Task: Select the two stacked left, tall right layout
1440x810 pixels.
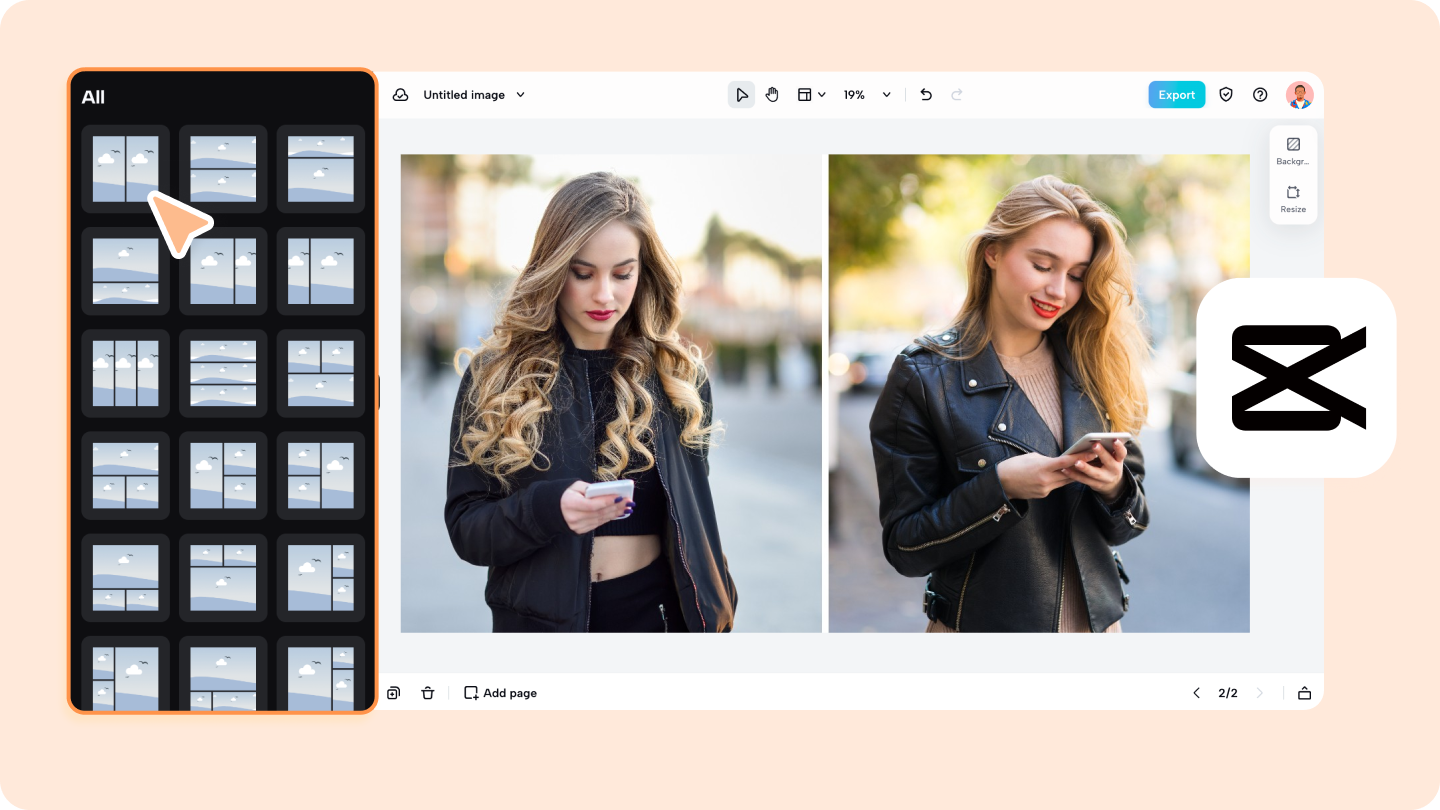Action: (x=321, y=475)
